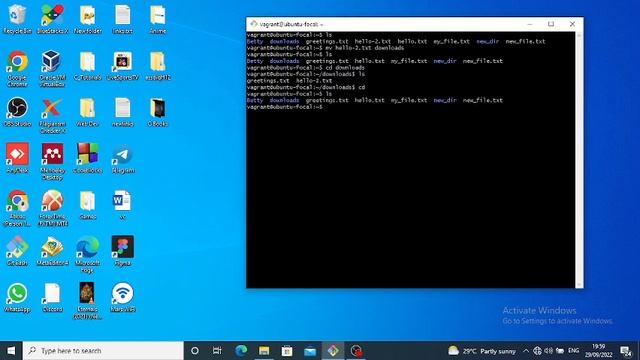Open the weather widget showing Partly sunny
This screenshot has width=640, height=360.
click(482, 351)
